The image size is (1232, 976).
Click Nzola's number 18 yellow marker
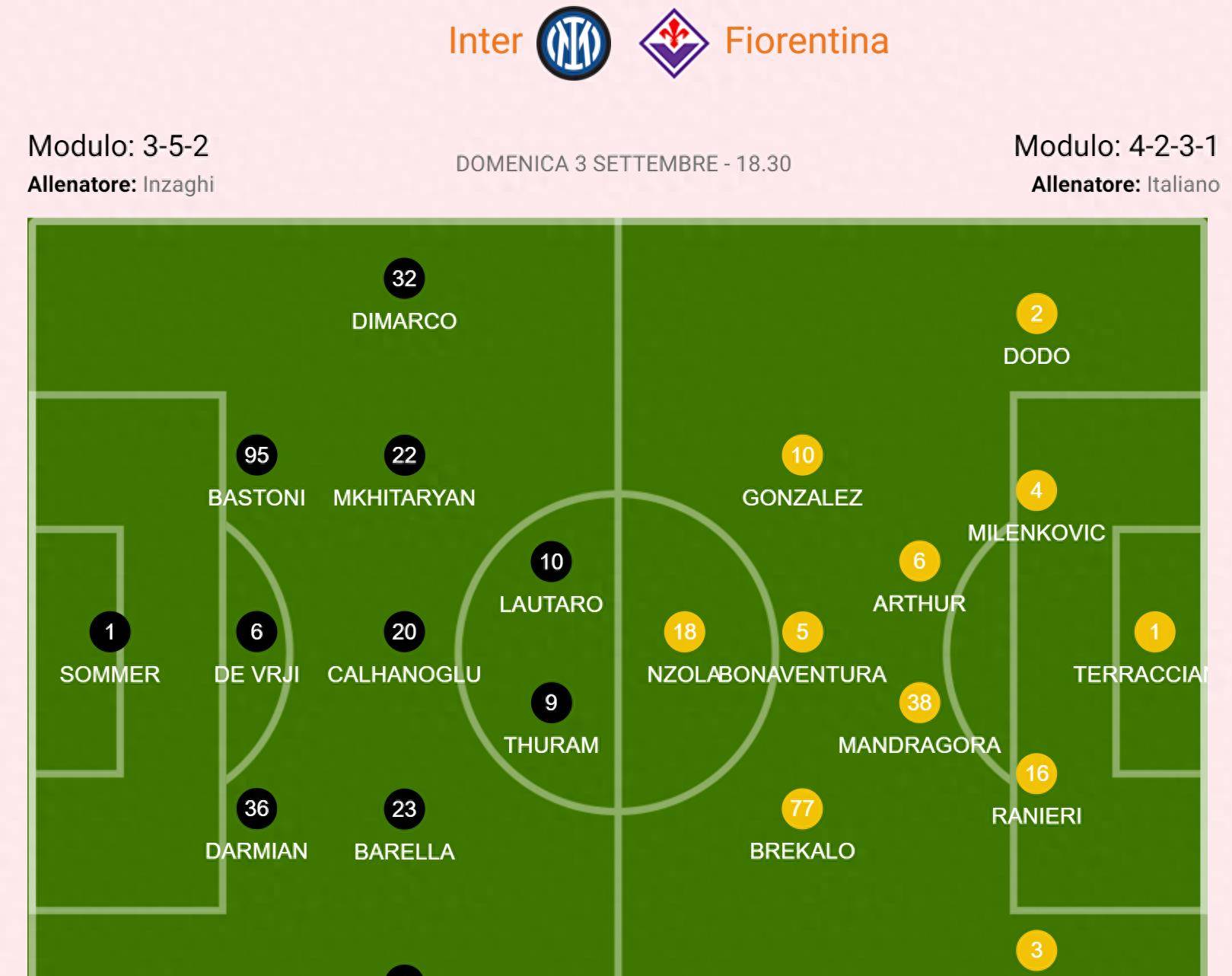685,632
